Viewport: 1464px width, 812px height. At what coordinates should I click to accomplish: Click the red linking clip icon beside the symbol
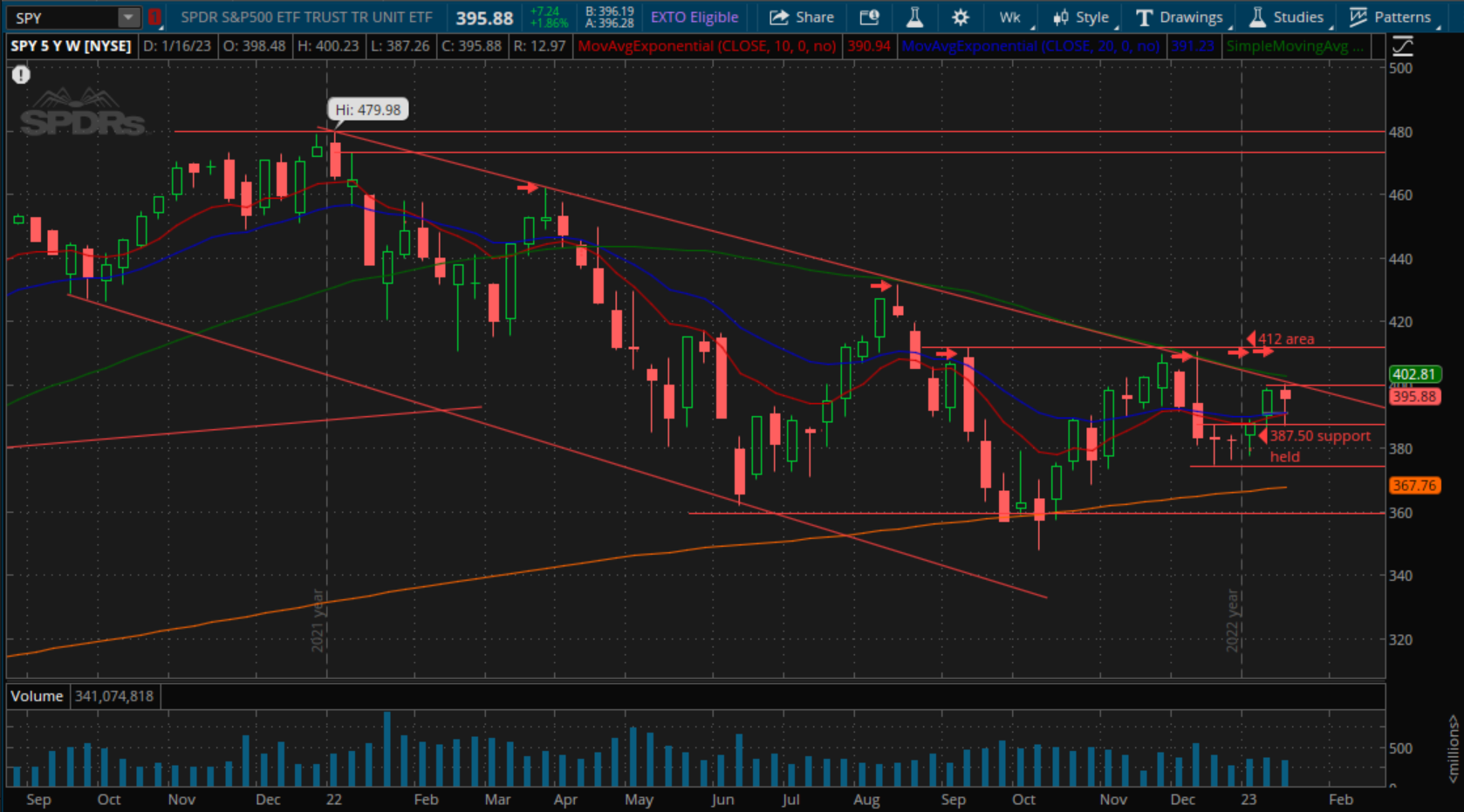coord(154,17)
